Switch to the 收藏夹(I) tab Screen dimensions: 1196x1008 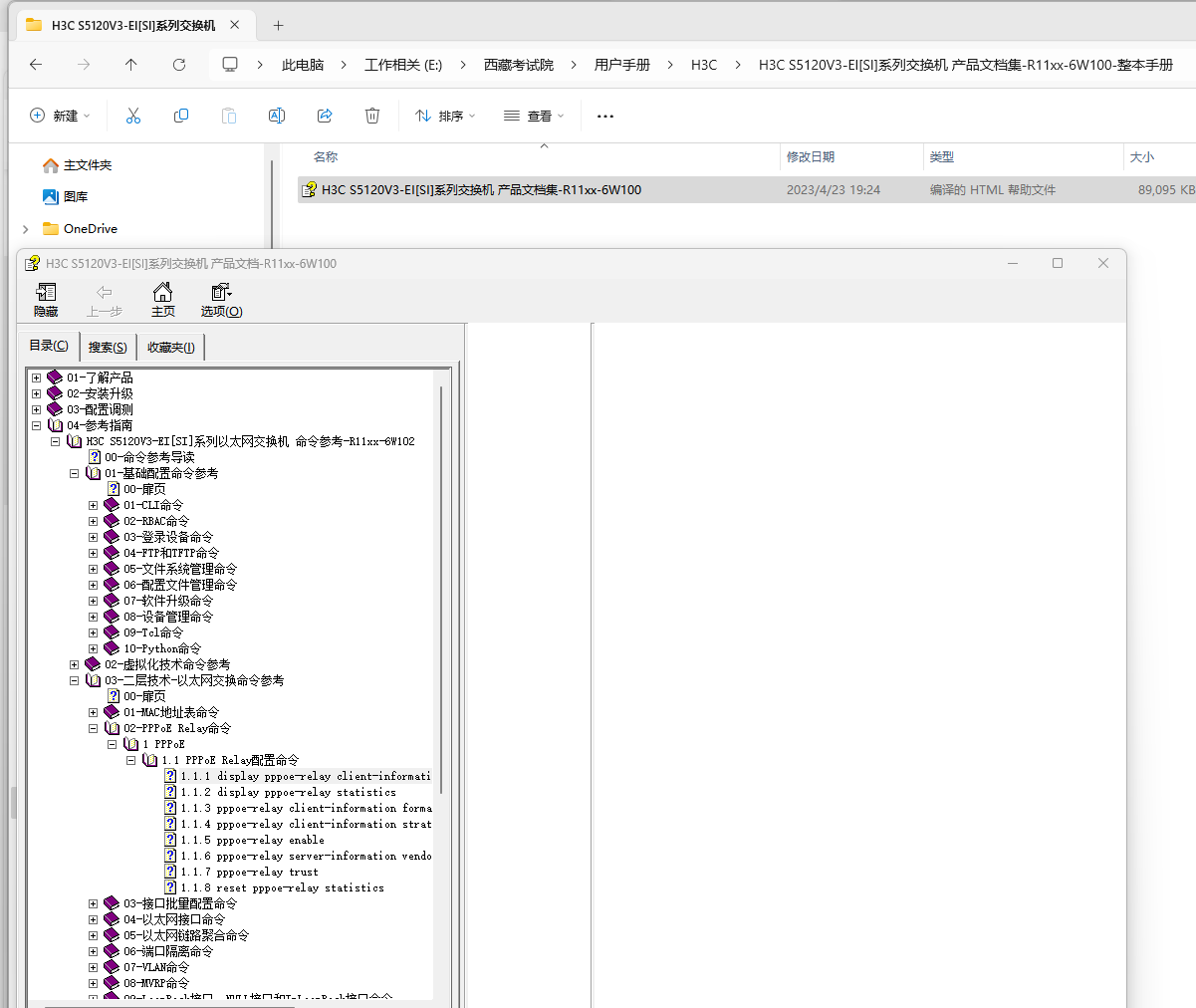171,347
